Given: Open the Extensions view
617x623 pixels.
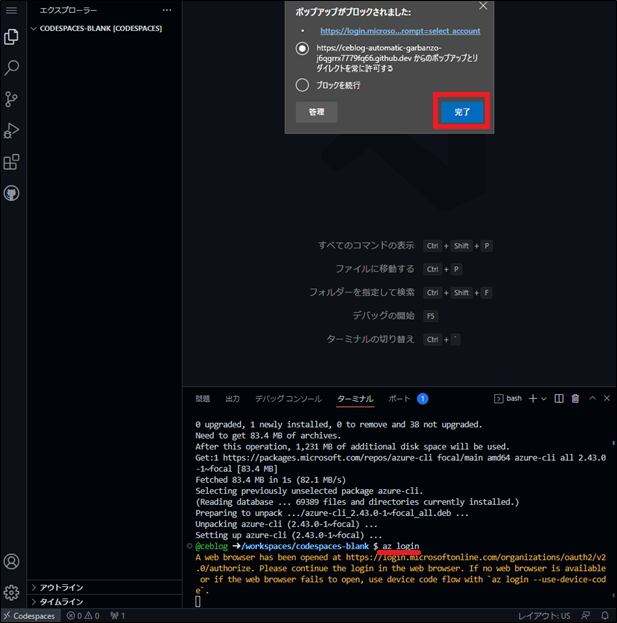Looking at the screenshot, I should [12, 162].
